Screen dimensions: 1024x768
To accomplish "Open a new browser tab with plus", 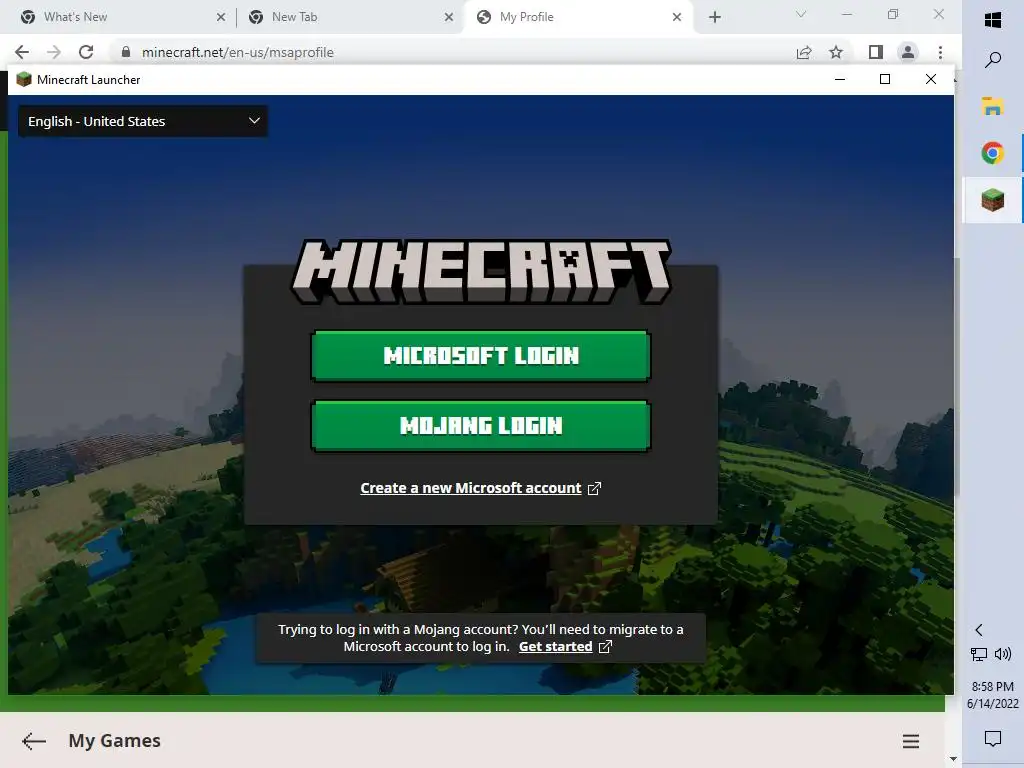I will [715, 17].
